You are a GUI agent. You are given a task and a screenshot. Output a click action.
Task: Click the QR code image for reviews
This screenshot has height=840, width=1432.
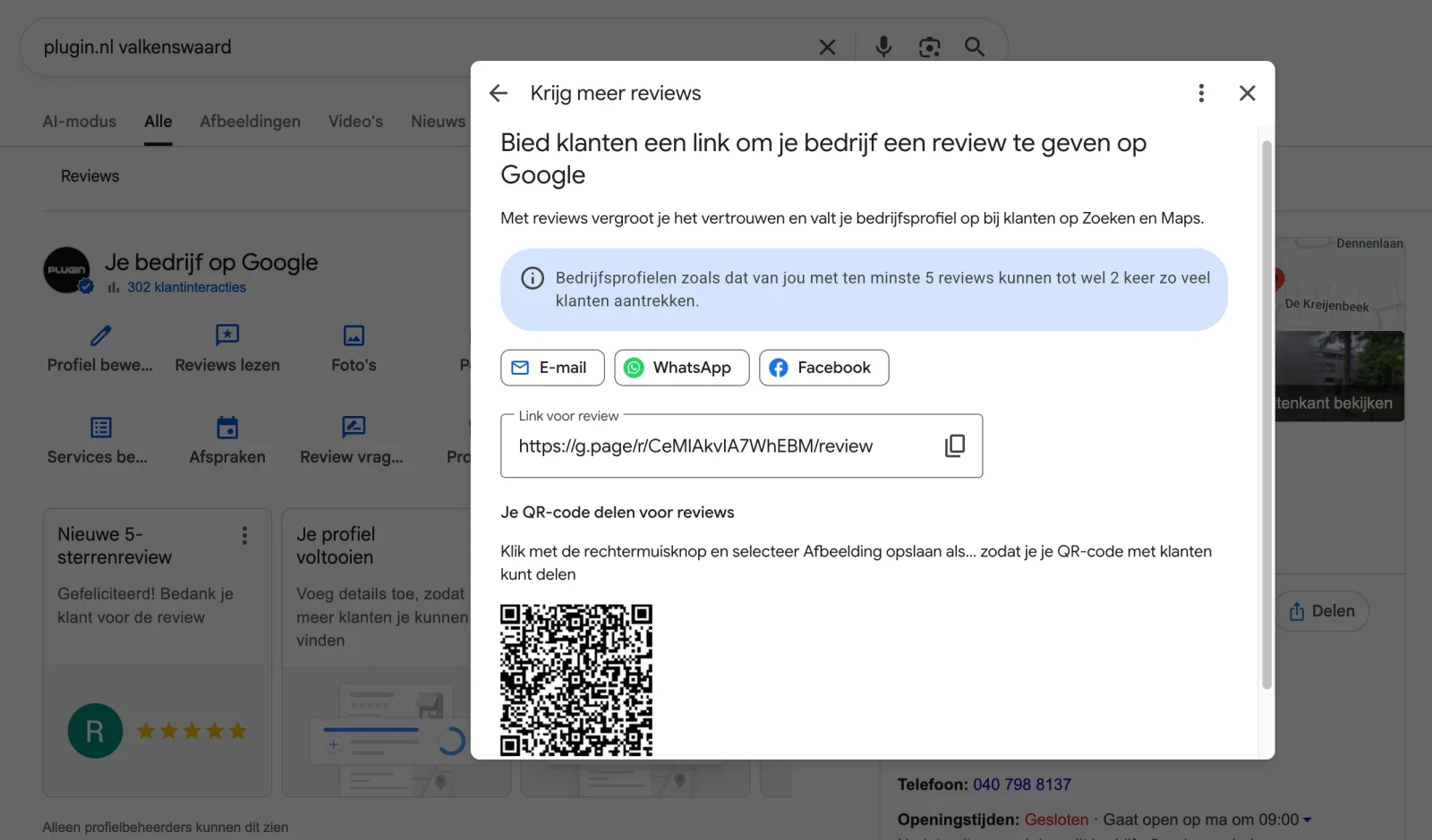(576, 680)
